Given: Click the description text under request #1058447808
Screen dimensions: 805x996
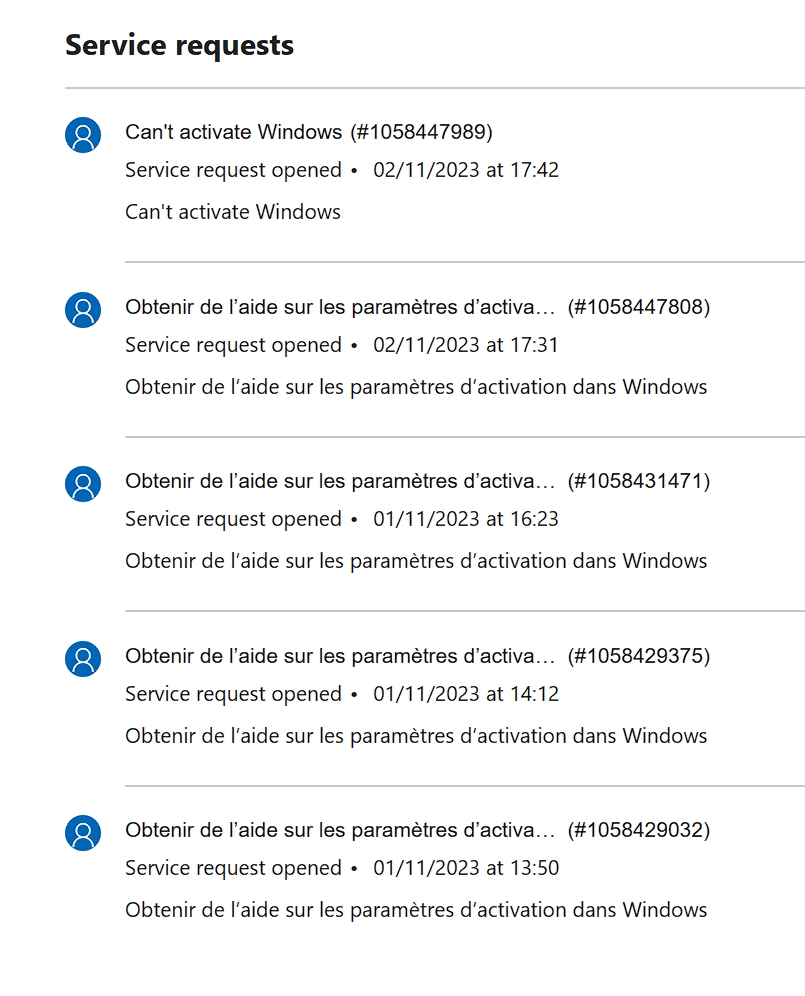Looking at the screenshot, I should (x=415, y=387).
